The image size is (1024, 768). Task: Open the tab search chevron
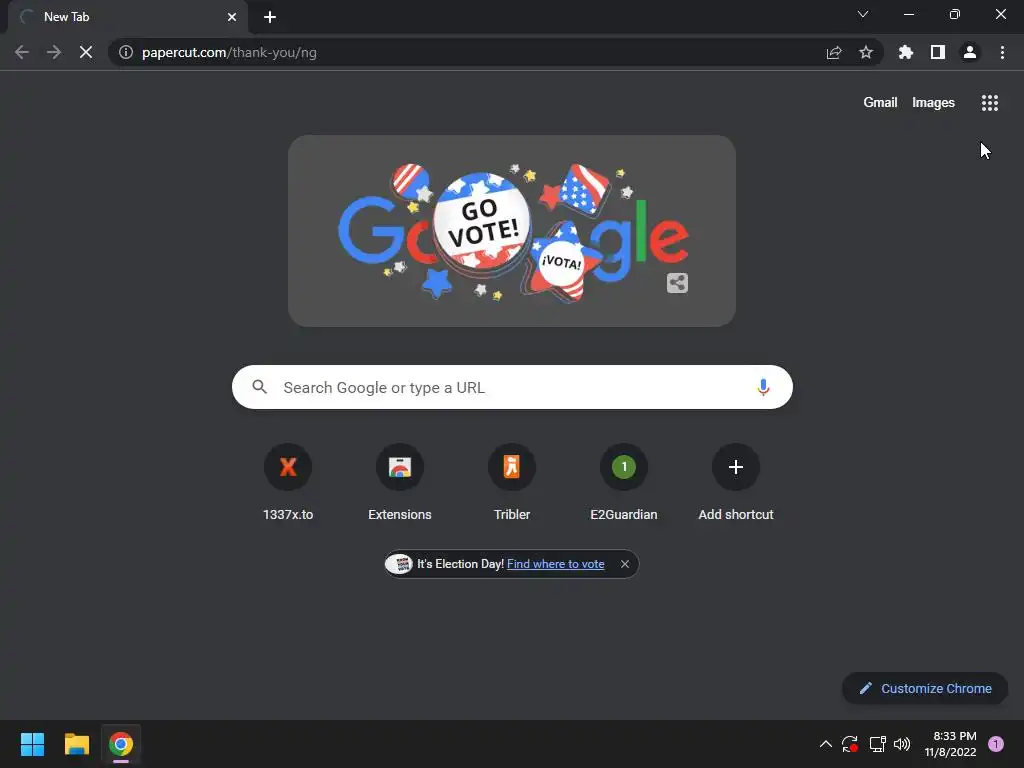tap(863, 14)
